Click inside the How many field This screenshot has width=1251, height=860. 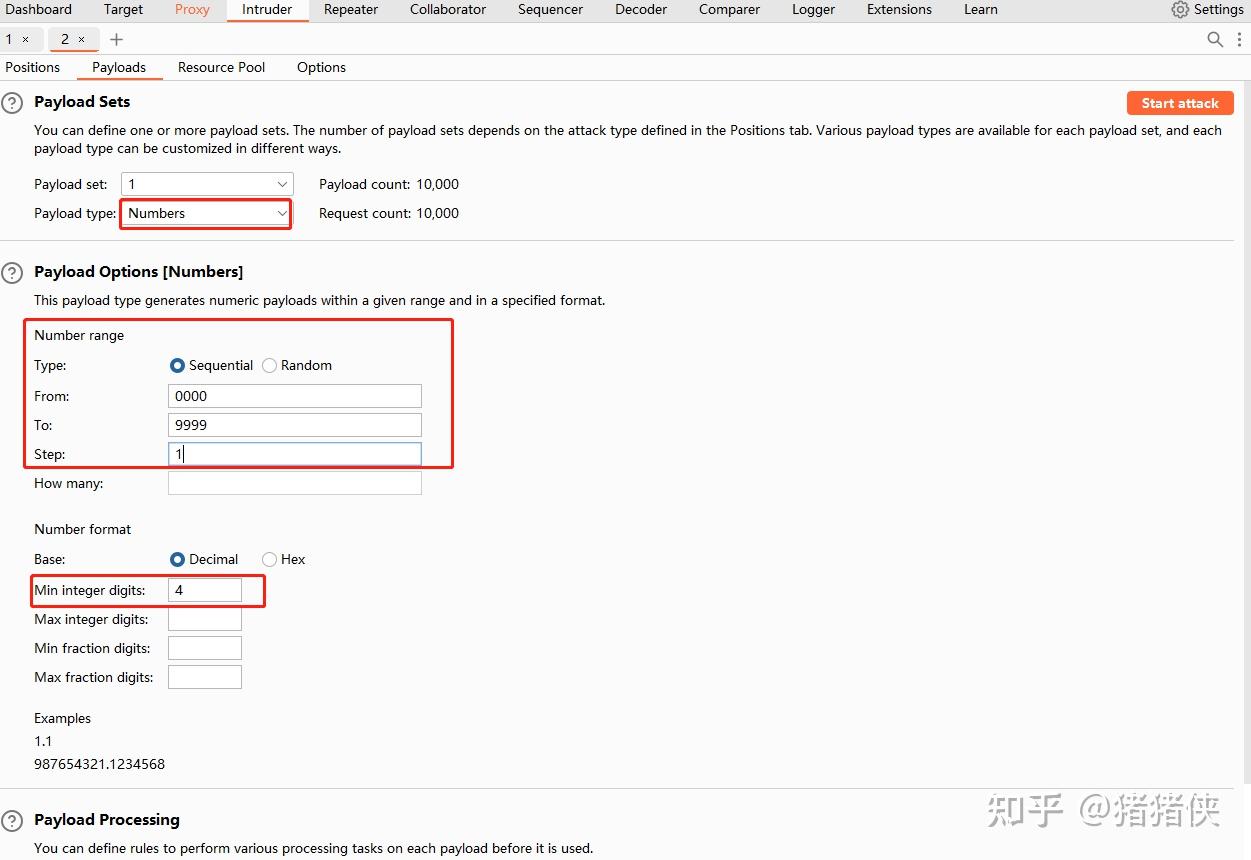294,483
